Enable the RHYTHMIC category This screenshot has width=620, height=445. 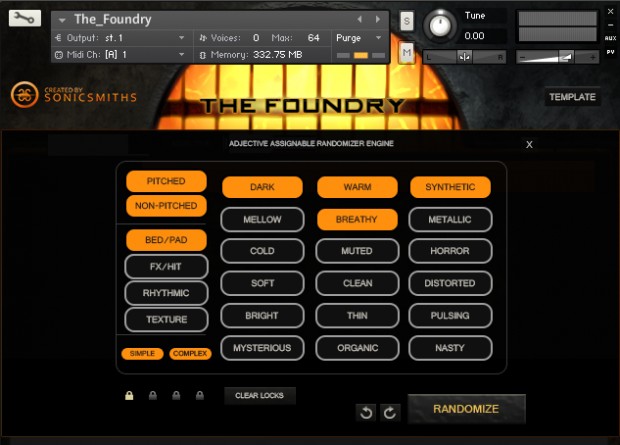166,293
